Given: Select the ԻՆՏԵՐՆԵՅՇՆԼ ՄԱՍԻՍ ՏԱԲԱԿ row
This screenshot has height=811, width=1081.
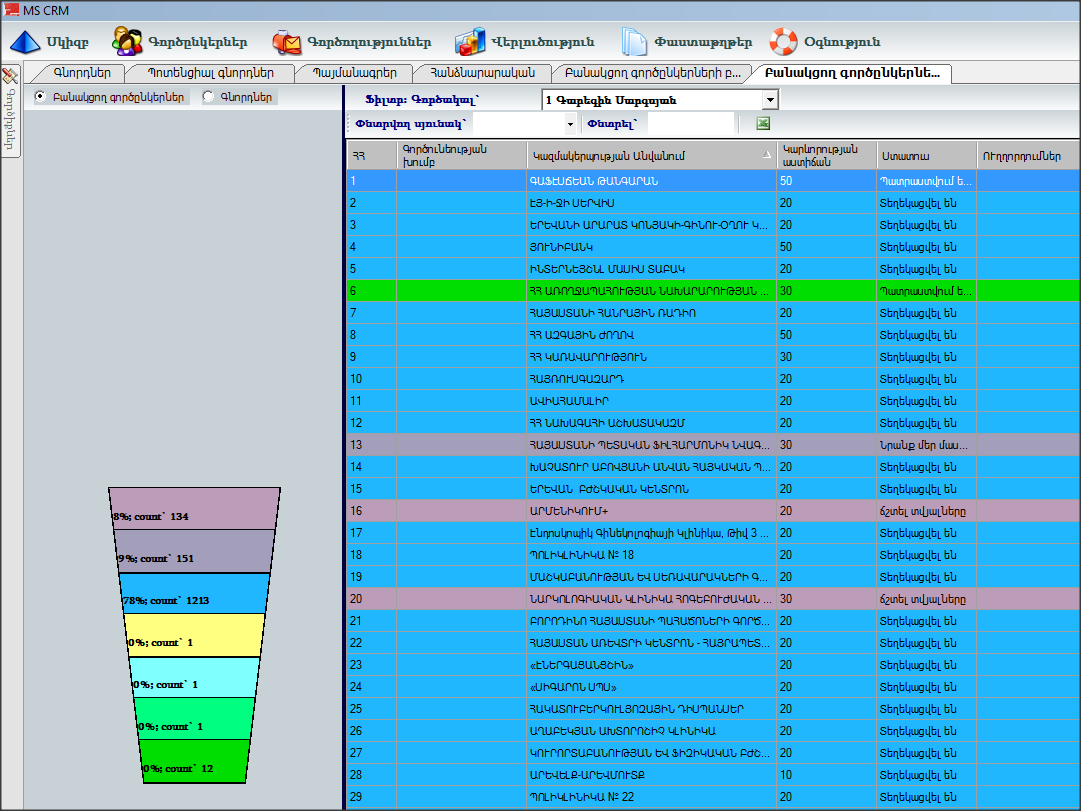Looking at the screenshot, I should pos(714,269).
